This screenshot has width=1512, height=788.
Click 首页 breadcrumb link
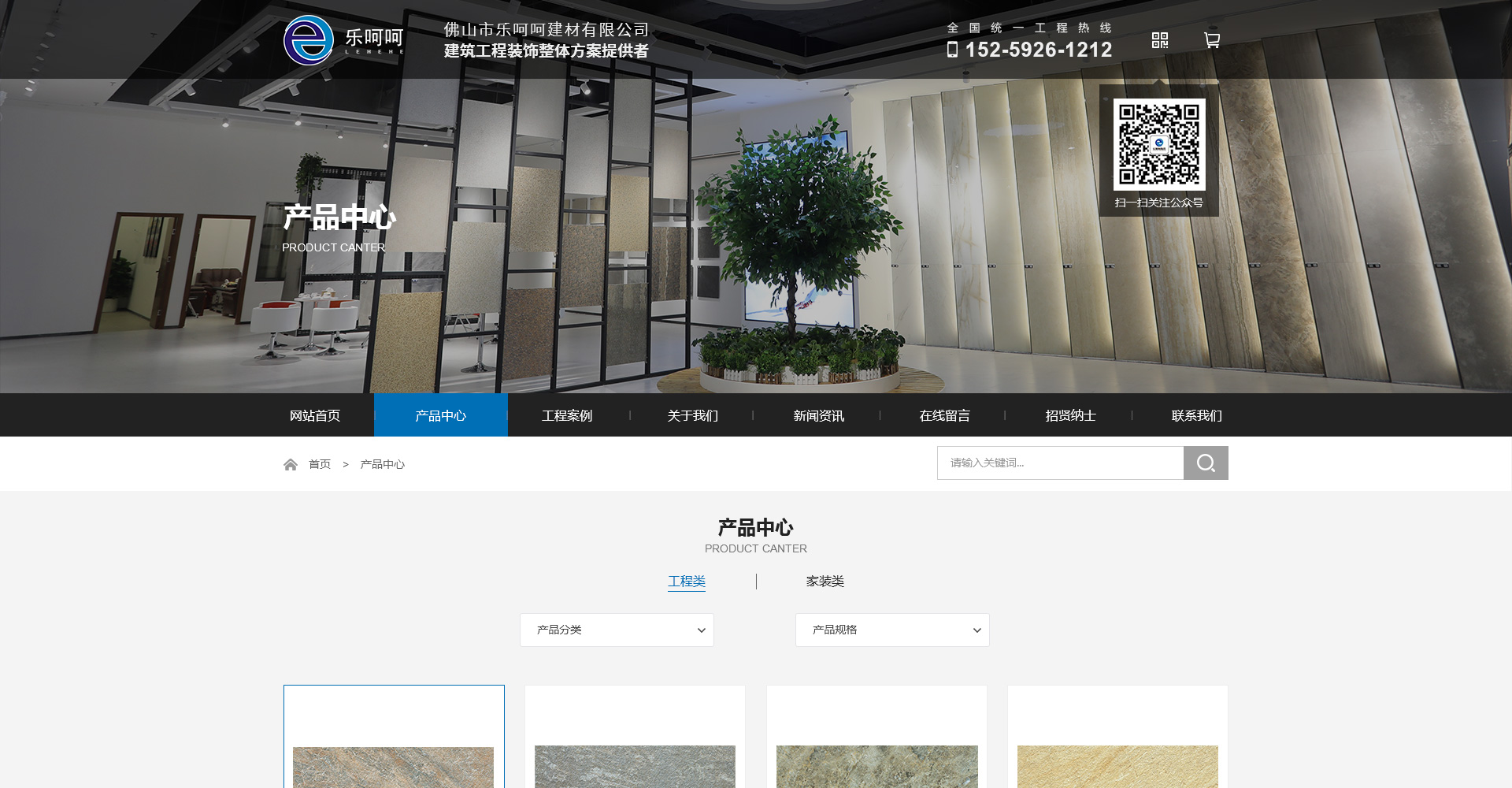pyautogui.click(x=320, y=464)
